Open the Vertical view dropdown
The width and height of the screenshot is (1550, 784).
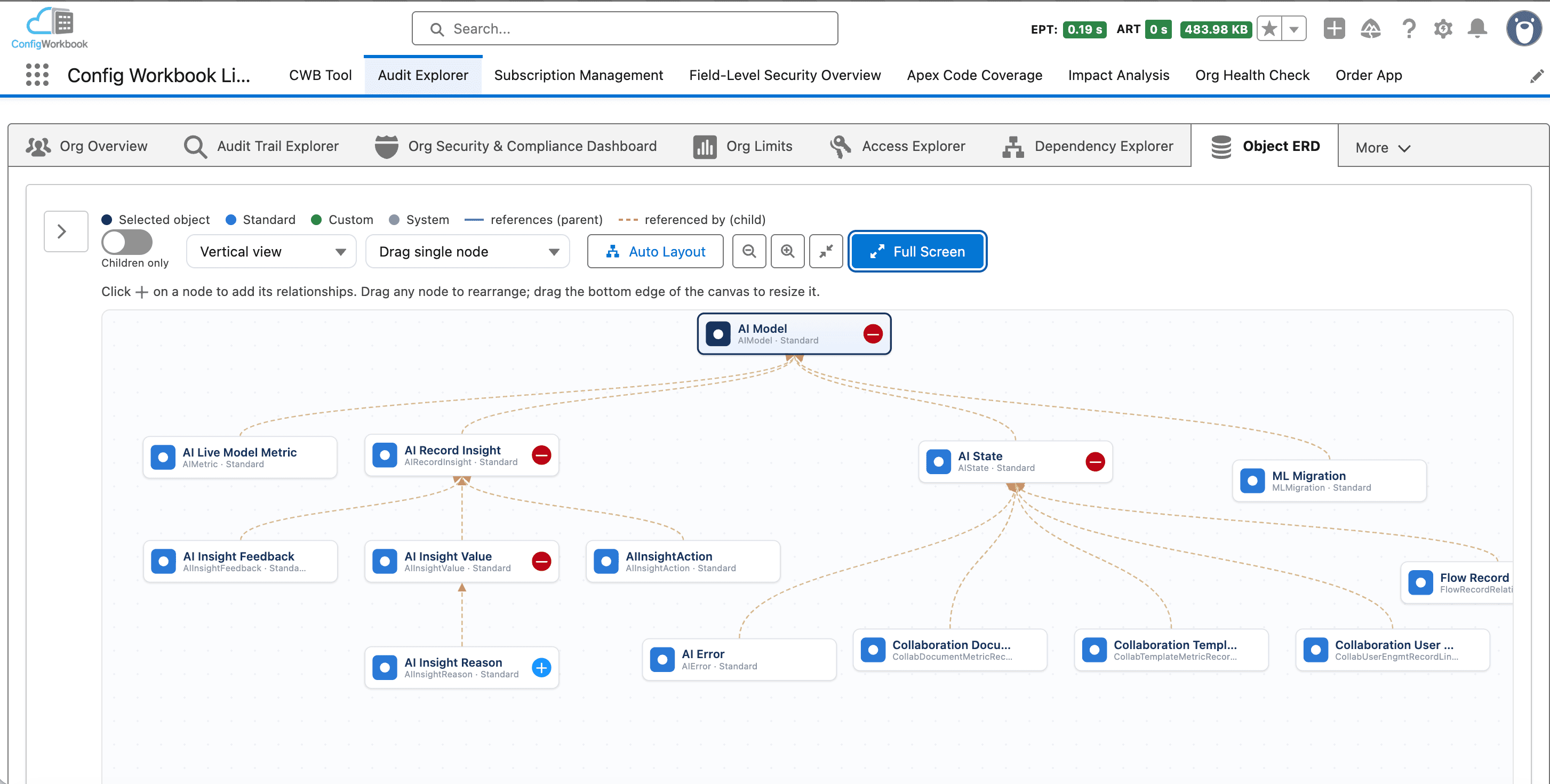tap(271, 252)
